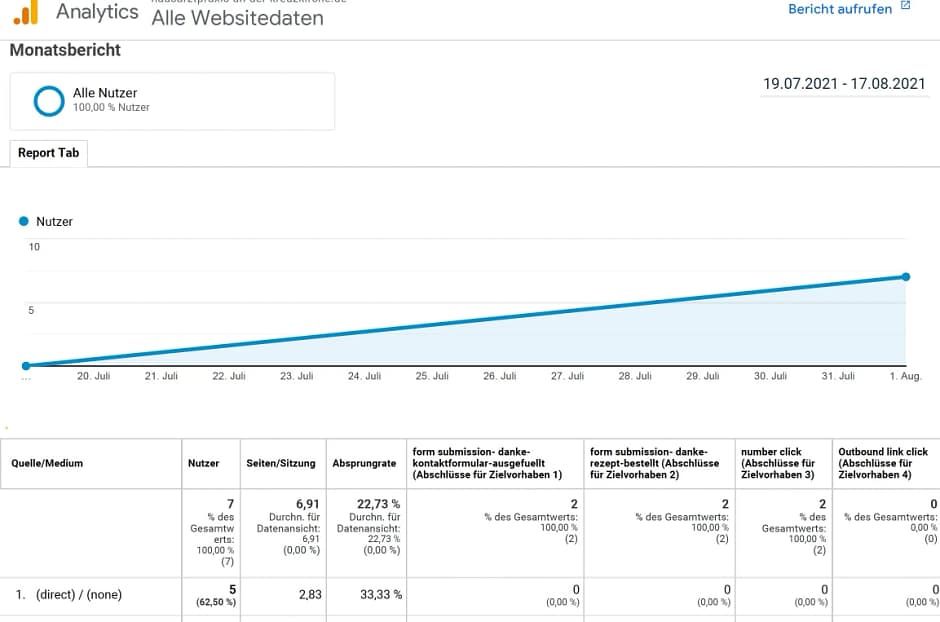
Task: Click the chart data point at 1. Aug
Action: click(x=906, y=276)
